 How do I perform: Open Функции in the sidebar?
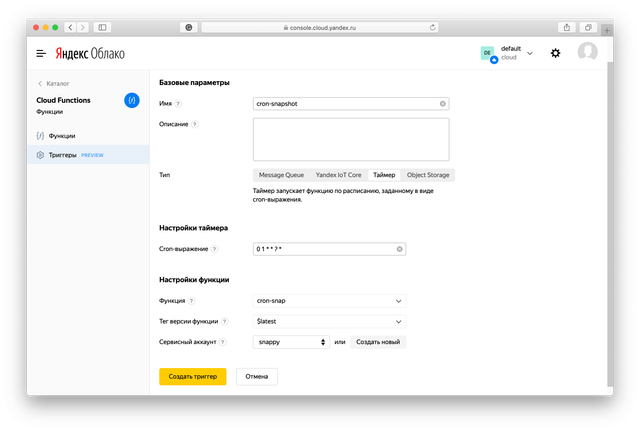coord(61,135)
